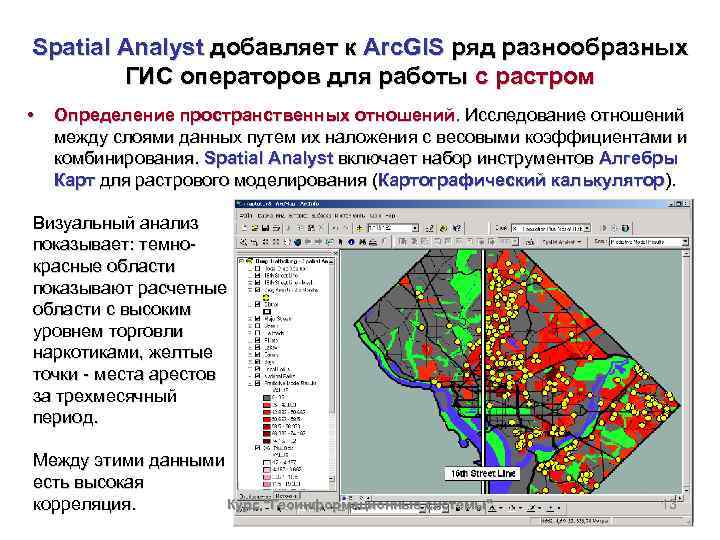
Task: Click the Full Extent globe icon
Action: click(297, 242)
